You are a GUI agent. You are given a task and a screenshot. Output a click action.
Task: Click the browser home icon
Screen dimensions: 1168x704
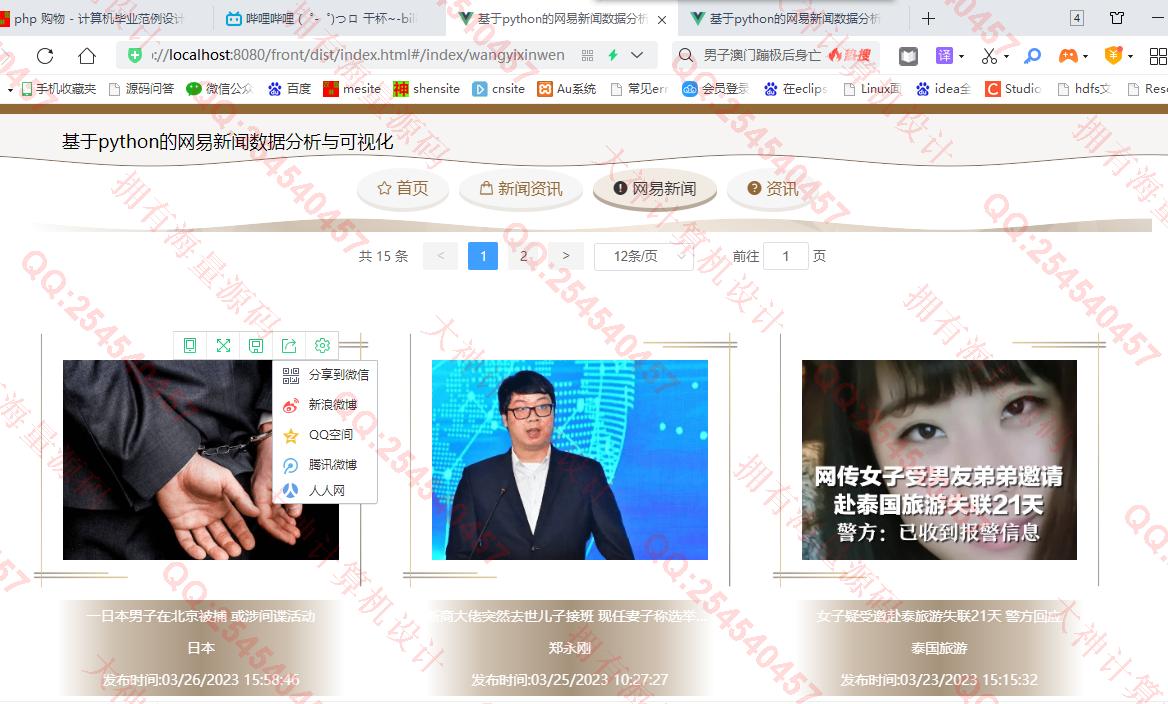pos(87,56)
